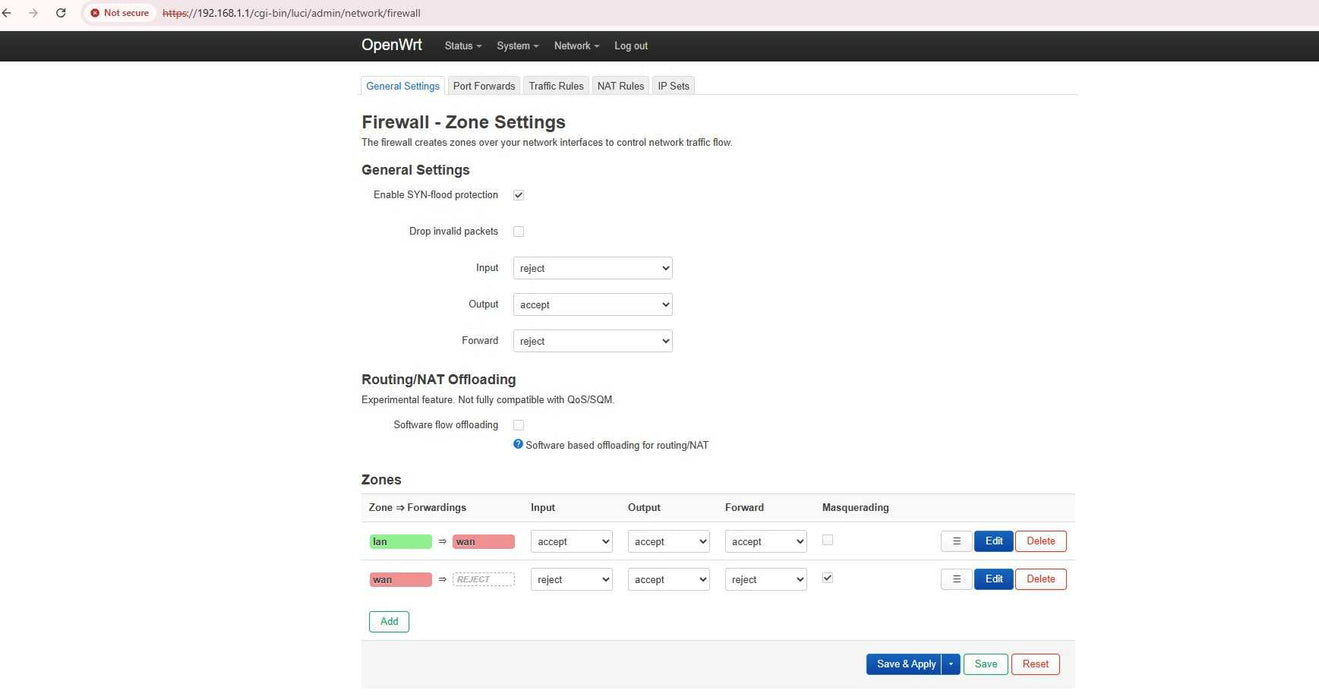Click the red wan zone badge

(401, 580)
